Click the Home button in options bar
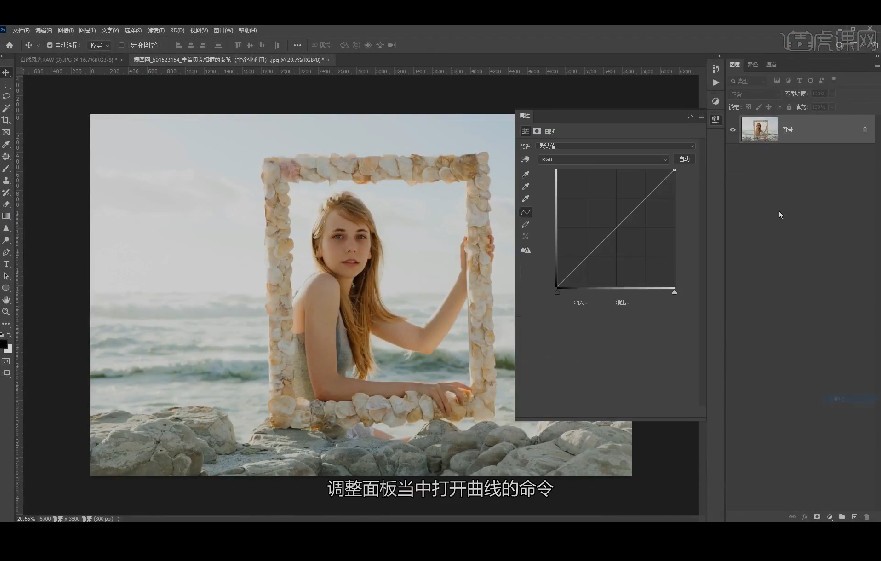 pyautogui.click(x=10, y=45)
